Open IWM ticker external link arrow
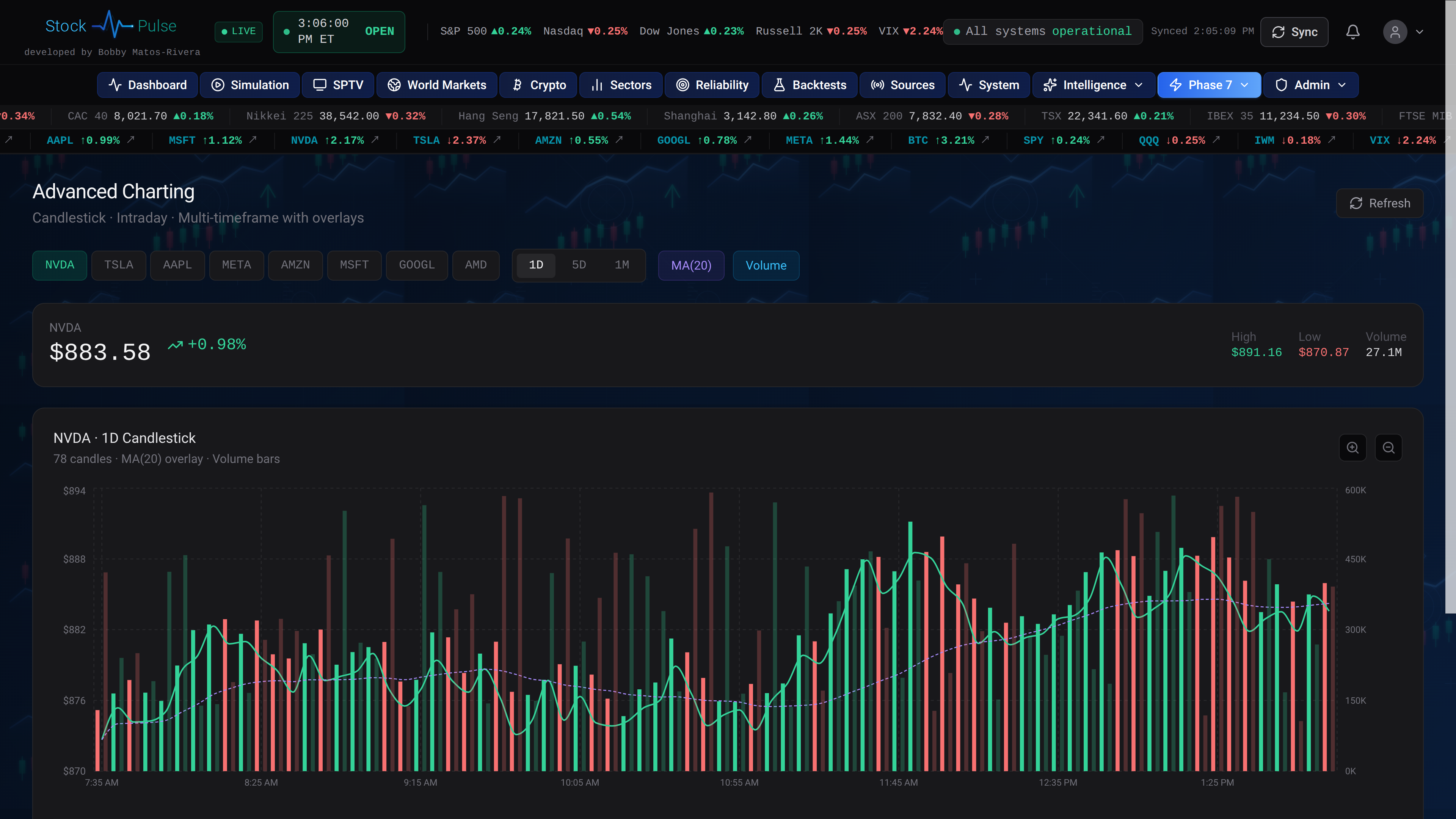1456x819 pixels. pos(1331,140)
